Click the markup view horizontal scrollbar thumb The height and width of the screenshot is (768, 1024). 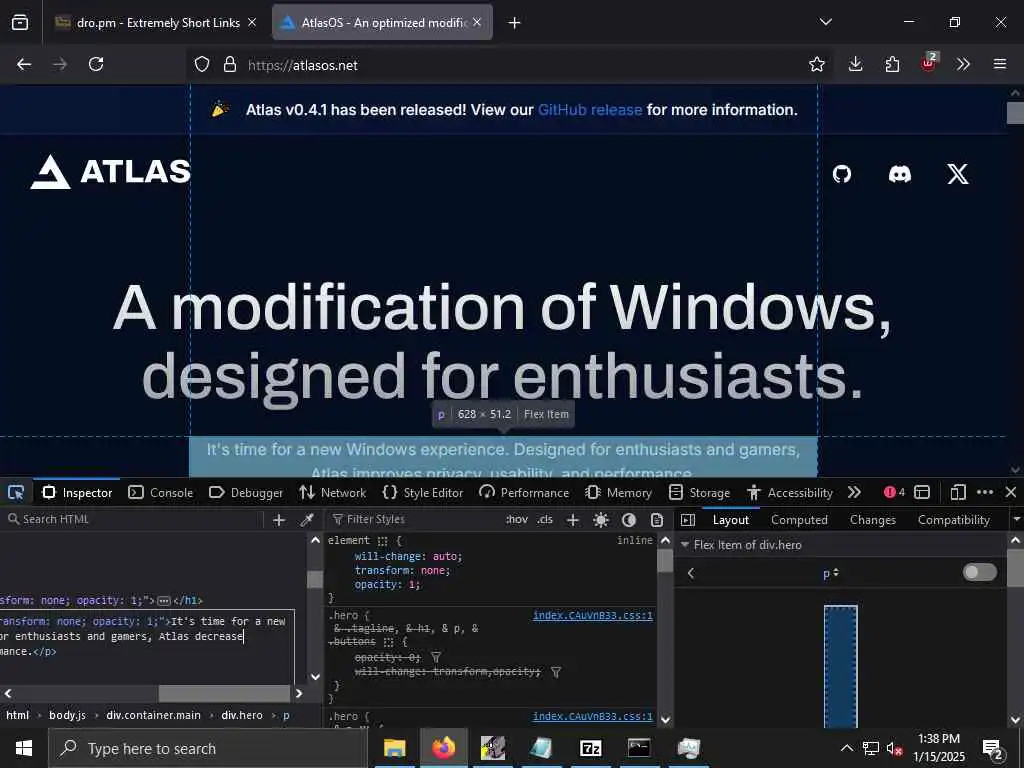(224, 694)
